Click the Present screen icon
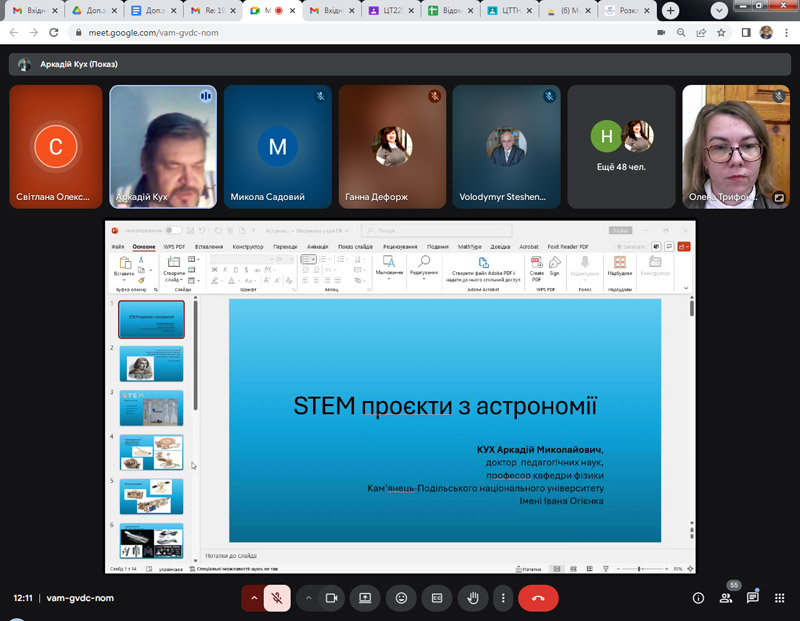This screenshot has width=800, height=621. (x=366, y=598)
